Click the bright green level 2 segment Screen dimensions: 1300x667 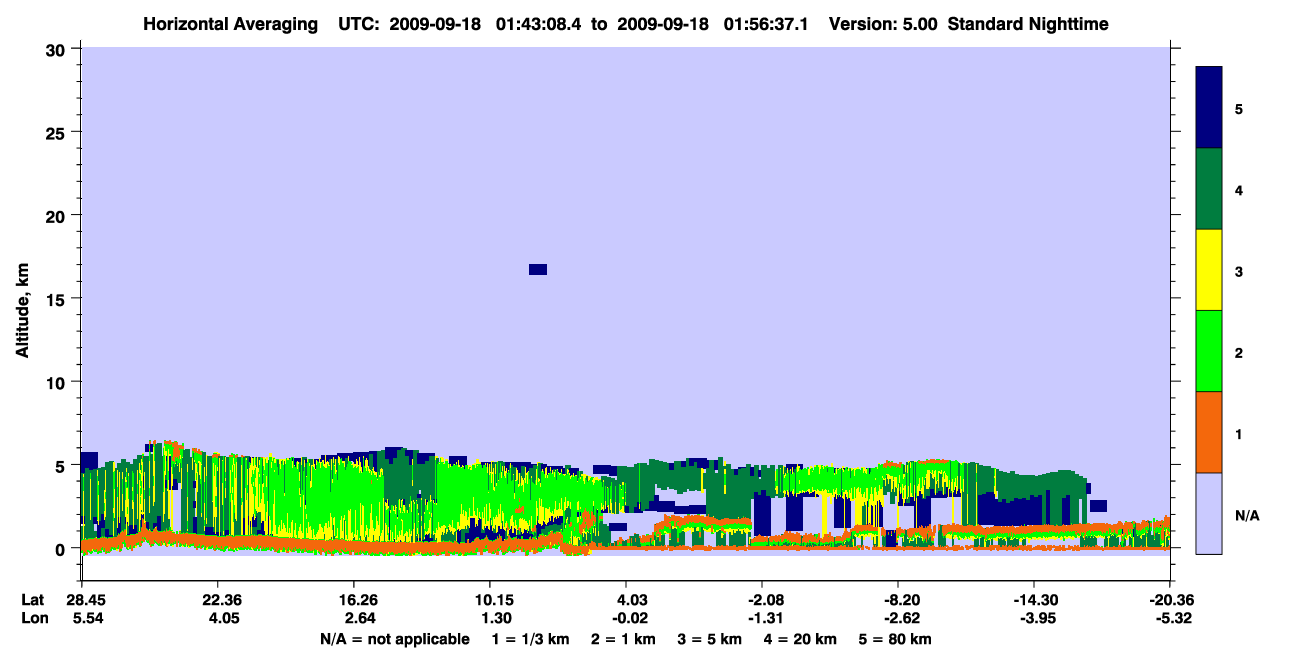coord(1209,351)
